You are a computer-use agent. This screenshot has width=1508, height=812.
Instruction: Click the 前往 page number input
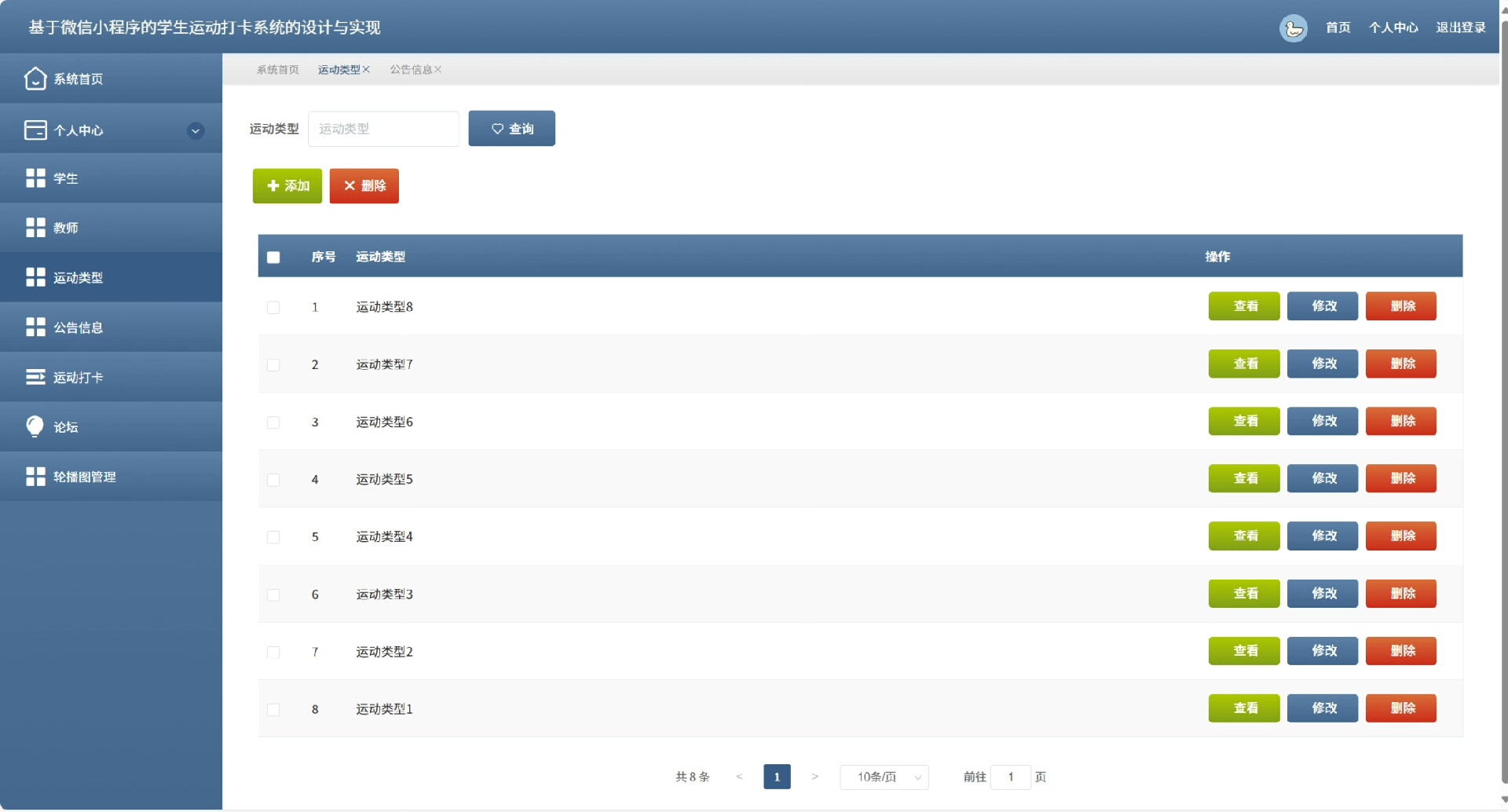(1011, 777)
